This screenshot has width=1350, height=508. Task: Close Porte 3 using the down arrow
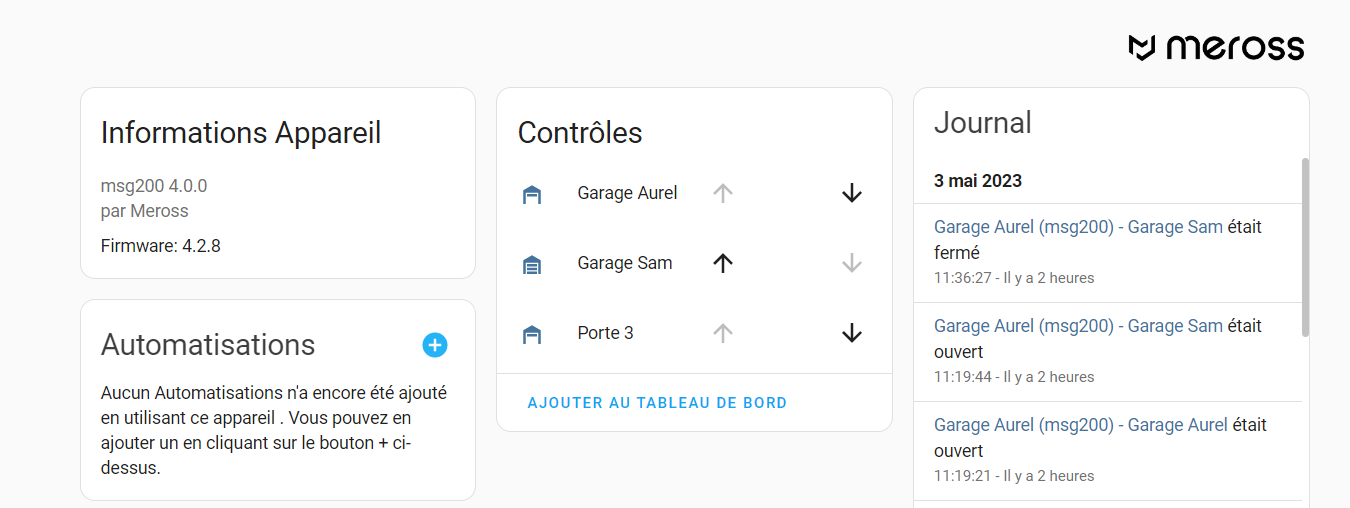click(851, 333)
